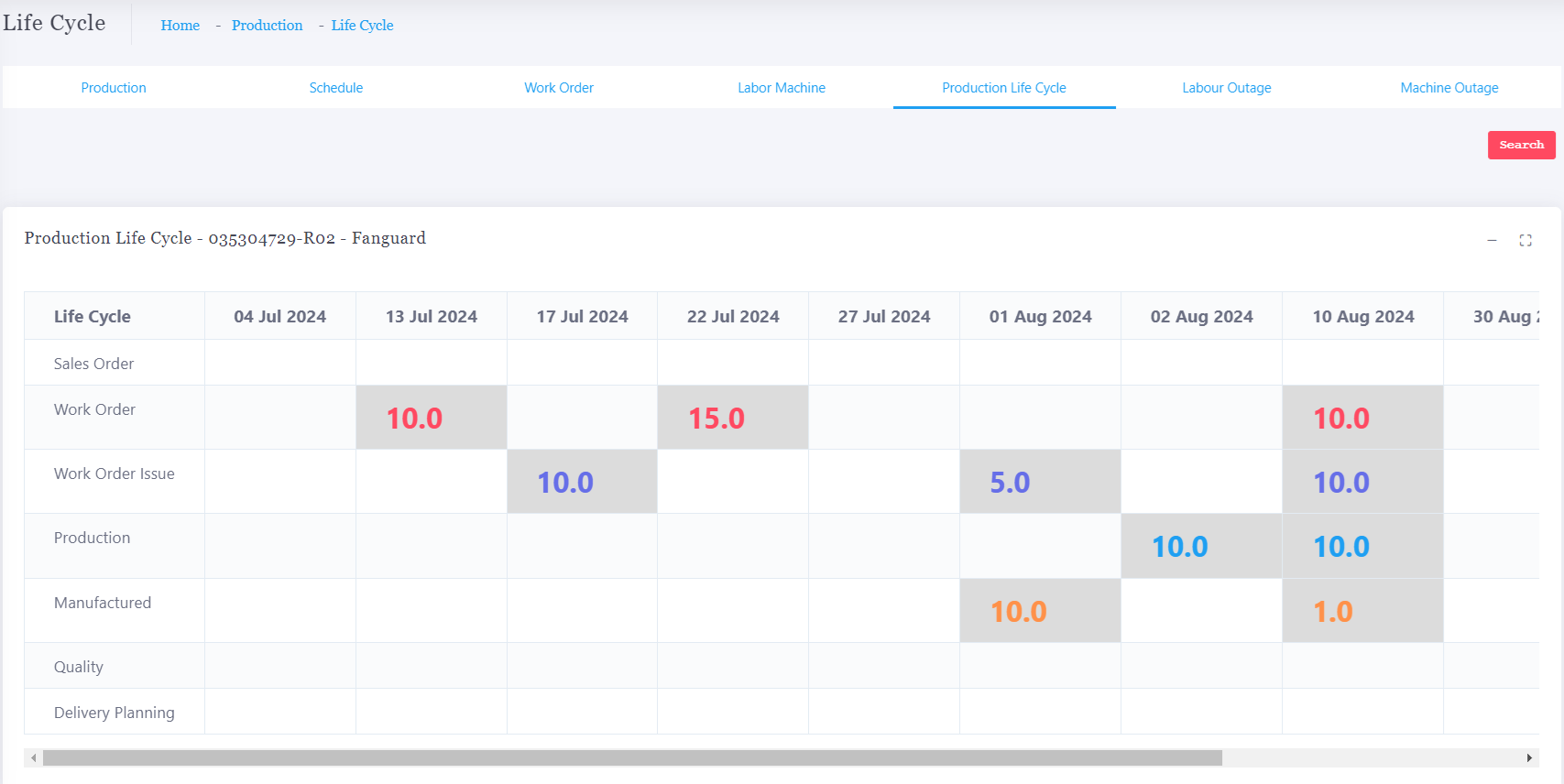Expand the panel to fullscreen
This screenshot has height=784, width=1564.
tap(1526, 240)
